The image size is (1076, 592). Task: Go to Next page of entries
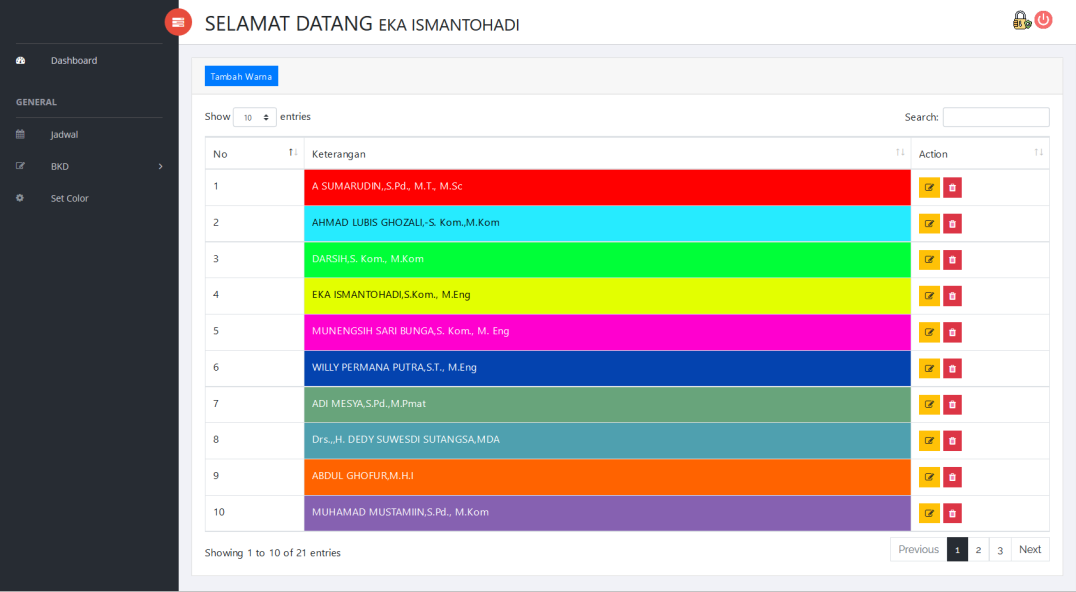pos(1029,549)
